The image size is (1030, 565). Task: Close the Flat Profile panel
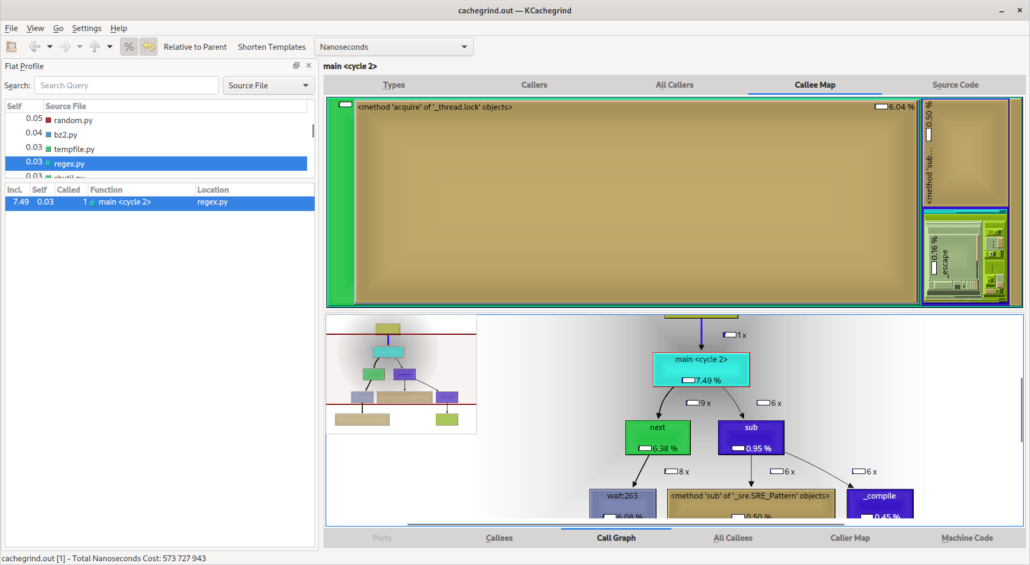pyautogui.click(x=308, y=66)
